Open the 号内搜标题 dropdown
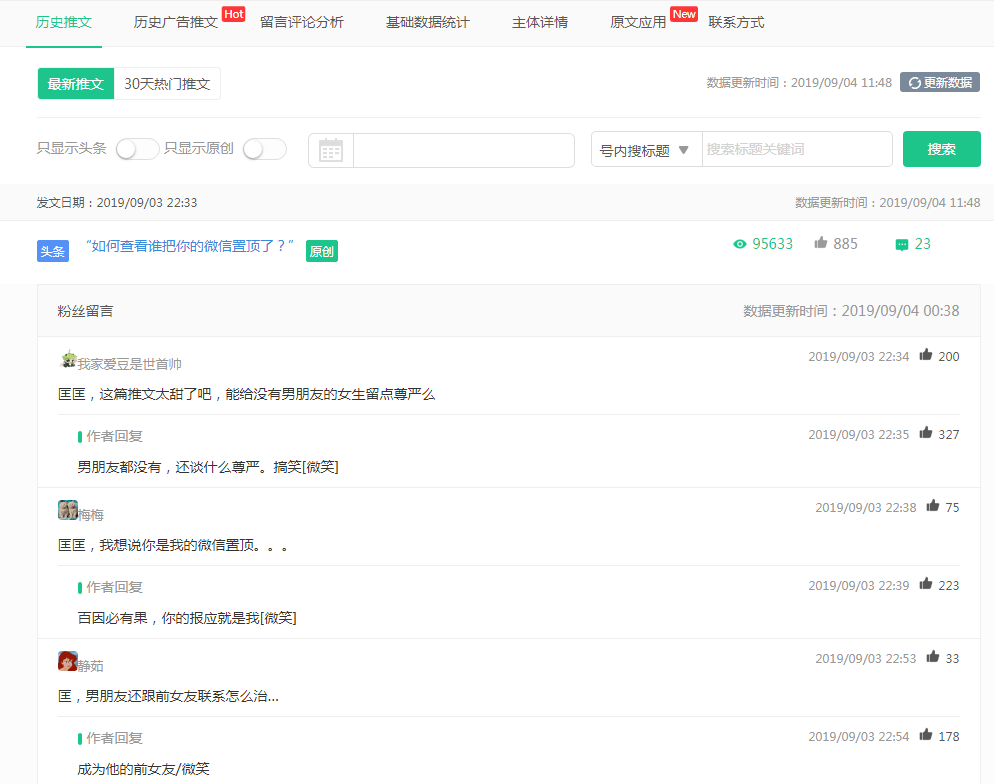 click(x=646, y=150)
